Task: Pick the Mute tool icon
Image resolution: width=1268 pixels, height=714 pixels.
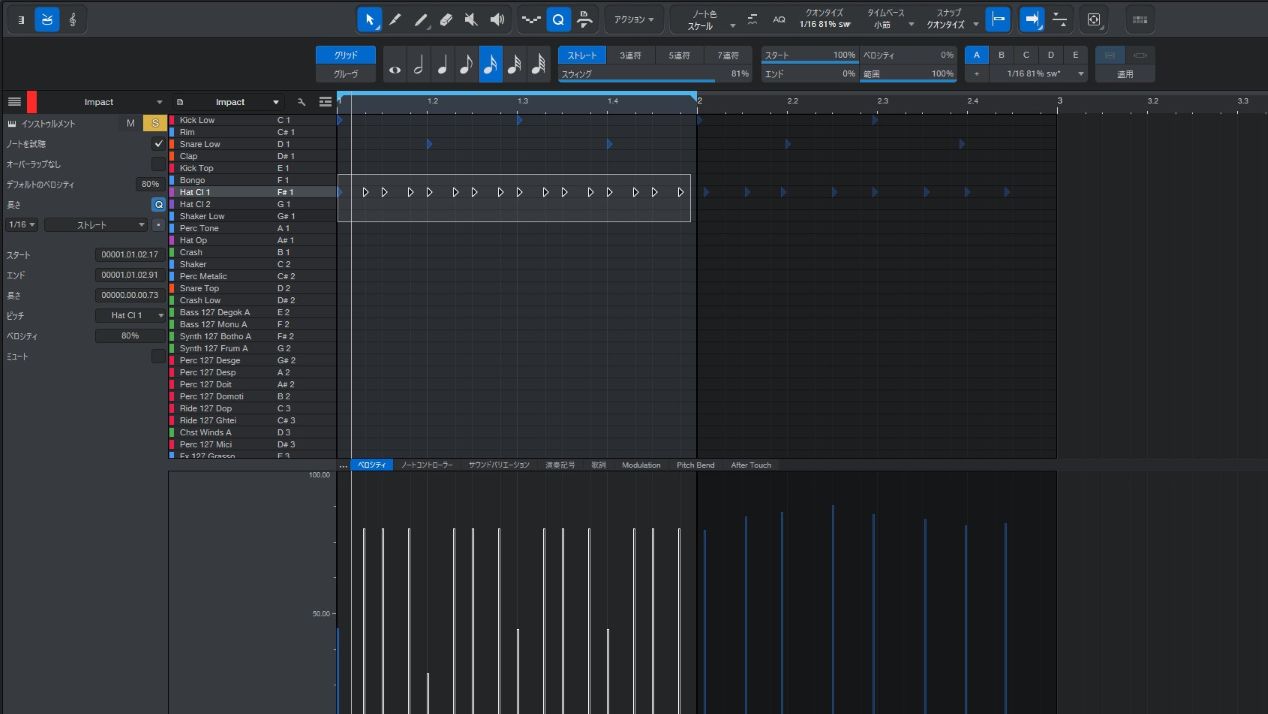Action: 472,19
